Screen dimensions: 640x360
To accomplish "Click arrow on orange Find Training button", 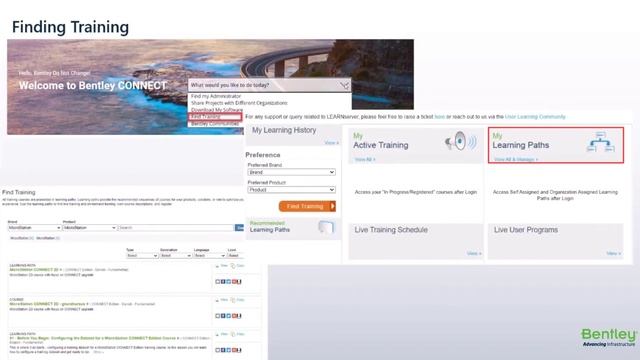I will click(x=333, y=206).
